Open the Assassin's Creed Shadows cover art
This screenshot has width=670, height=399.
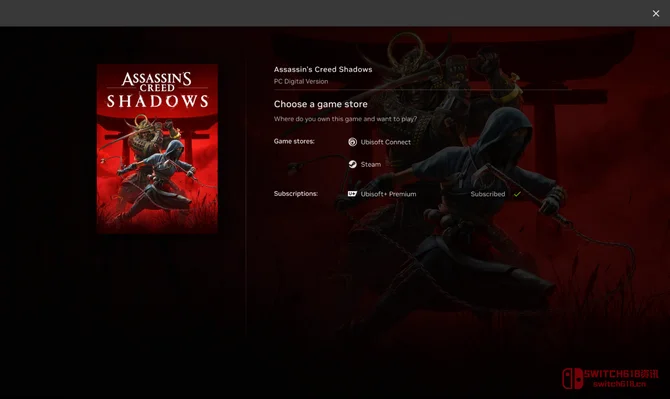point(157,149)
